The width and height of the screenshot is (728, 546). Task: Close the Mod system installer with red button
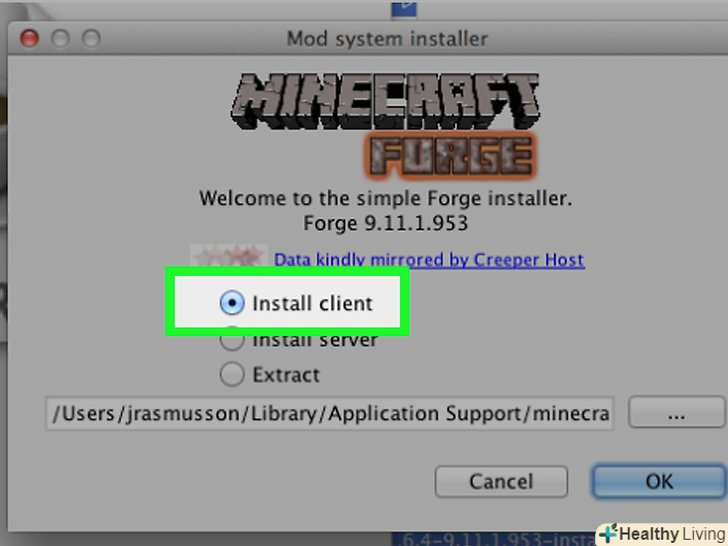click(x=29, y=38)
